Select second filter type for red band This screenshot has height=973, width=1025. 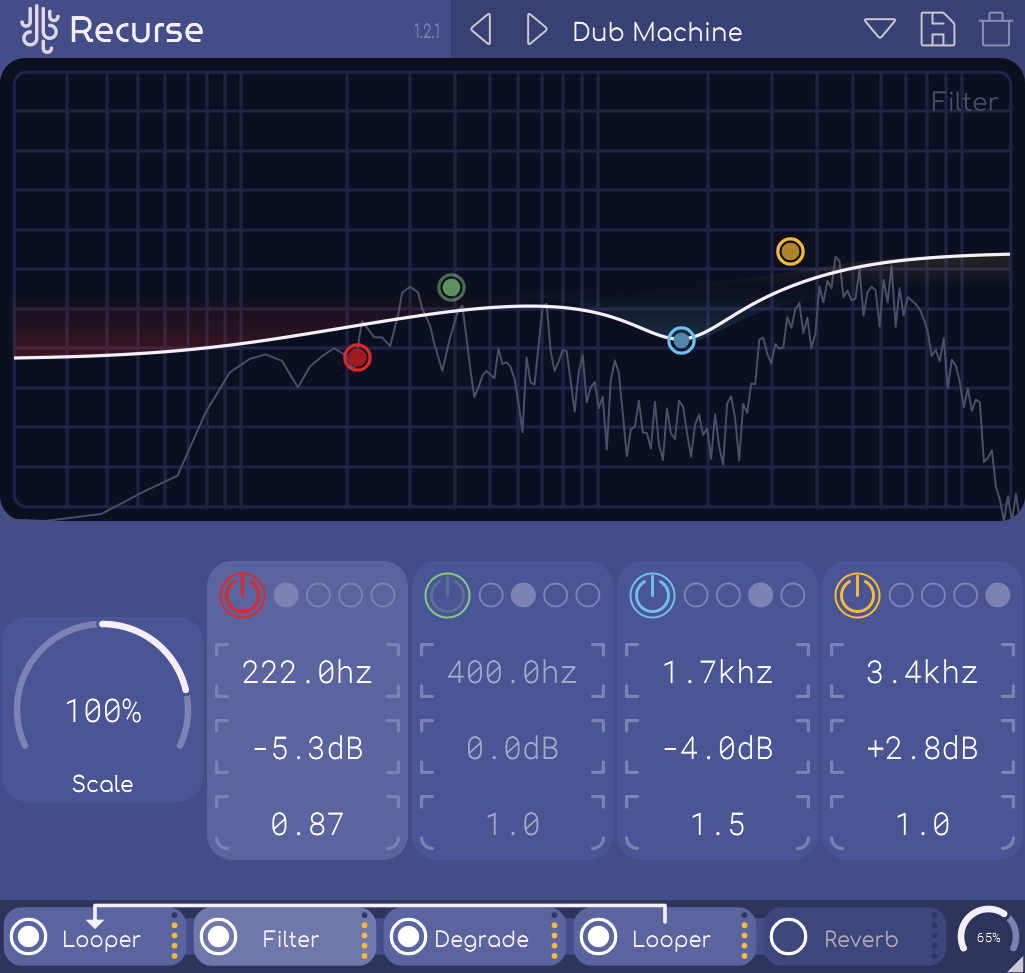point(318,595)
